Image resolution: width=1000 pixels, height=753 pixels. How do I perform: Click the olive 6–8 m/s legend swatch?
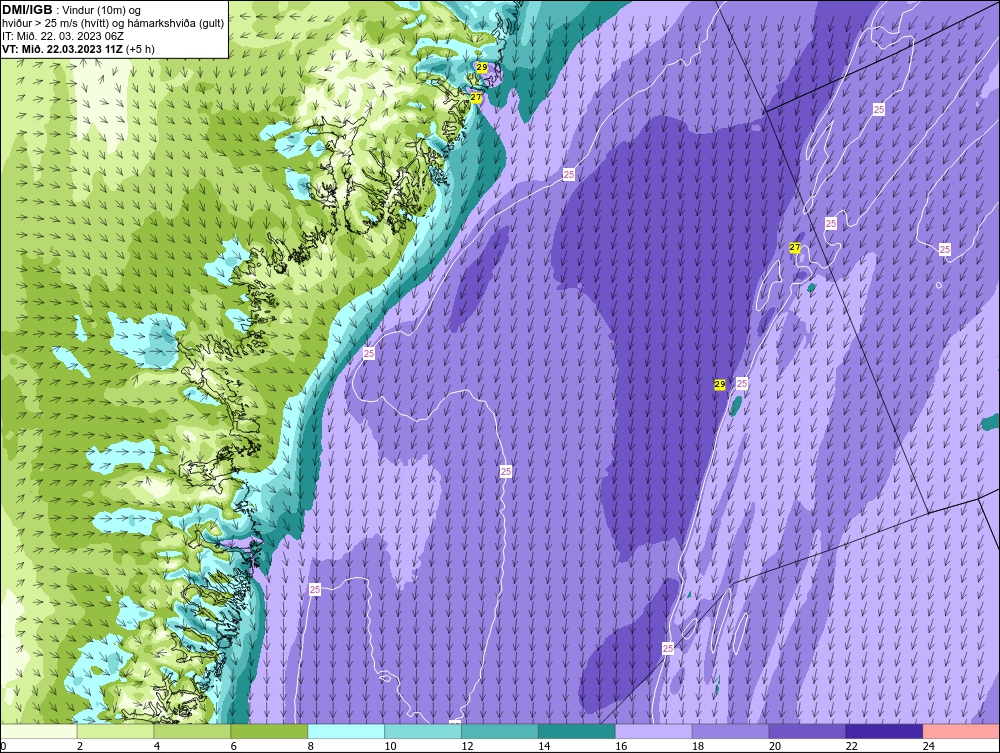pyautogui.click(x=269, y=731)
